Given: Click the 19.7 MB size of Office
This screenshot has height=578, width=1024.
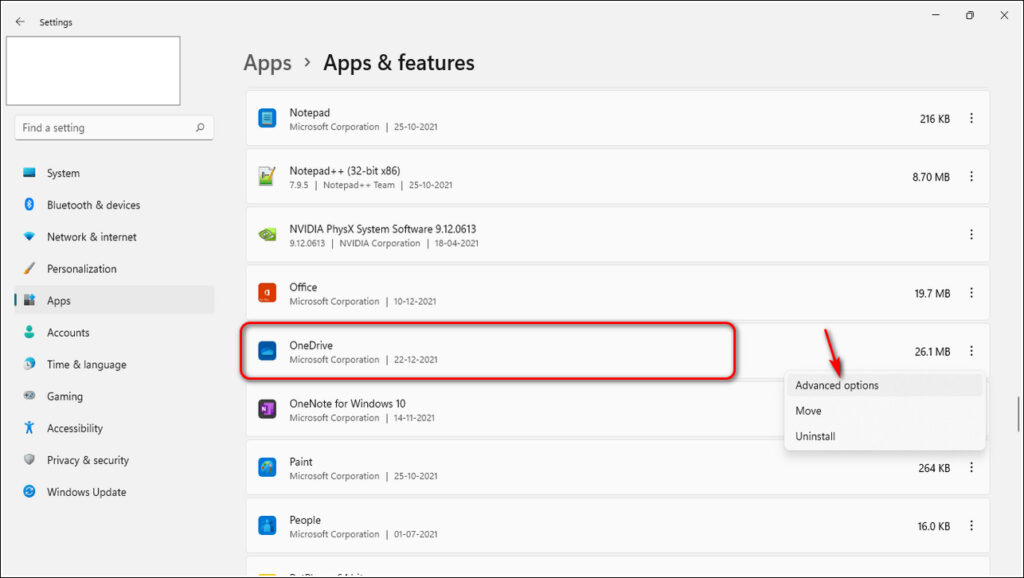Looking at the screenshot, I should coord(932,293).
